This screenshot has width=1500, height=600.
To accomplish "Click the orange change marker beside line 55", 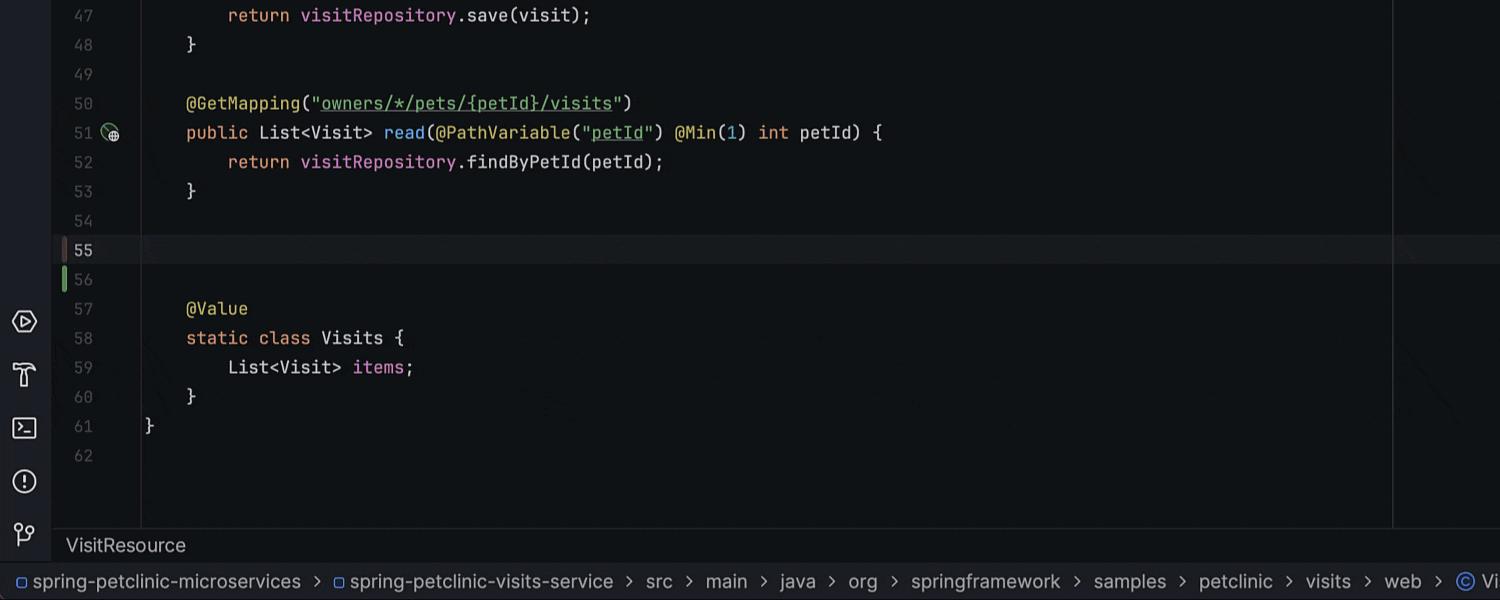I will pos(64,250).
